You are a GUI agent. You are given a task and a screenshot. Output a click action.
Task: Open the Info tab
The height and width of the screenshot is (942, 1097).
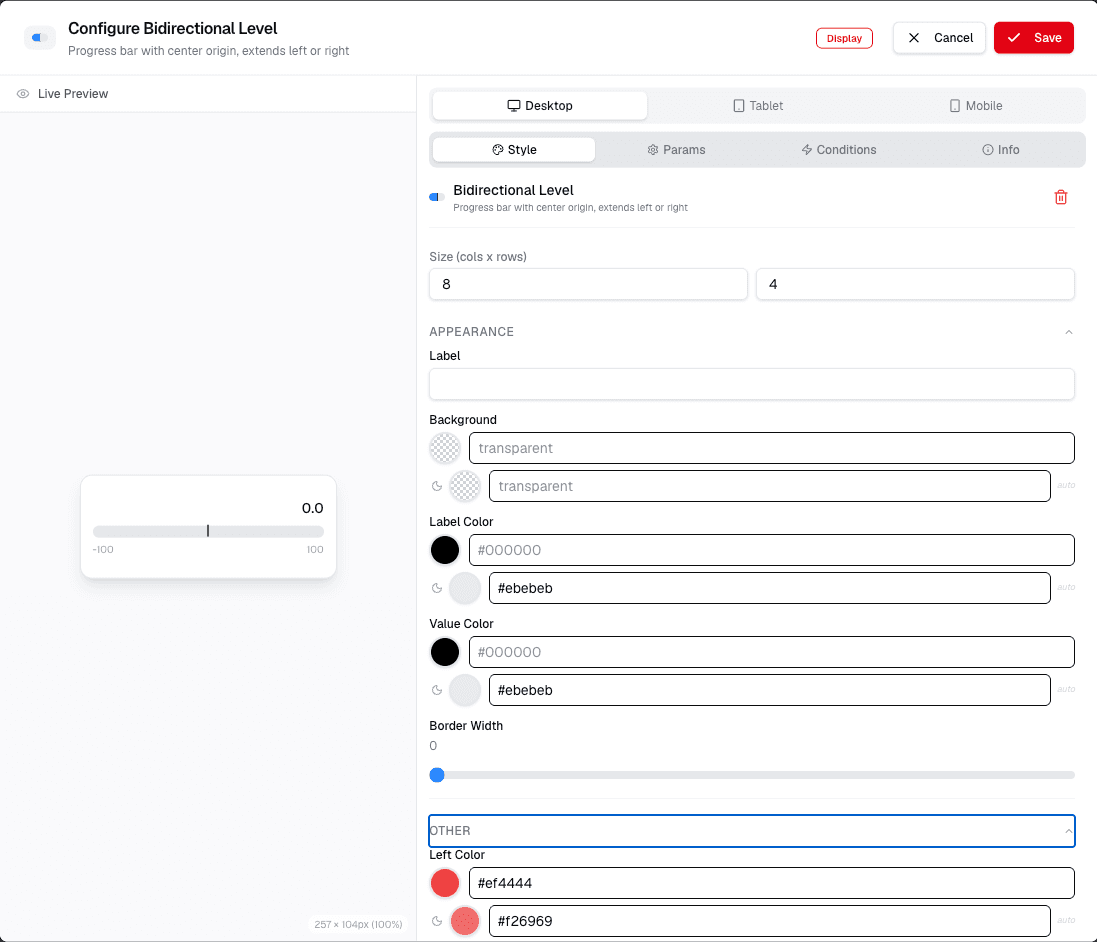[1000, 150]
